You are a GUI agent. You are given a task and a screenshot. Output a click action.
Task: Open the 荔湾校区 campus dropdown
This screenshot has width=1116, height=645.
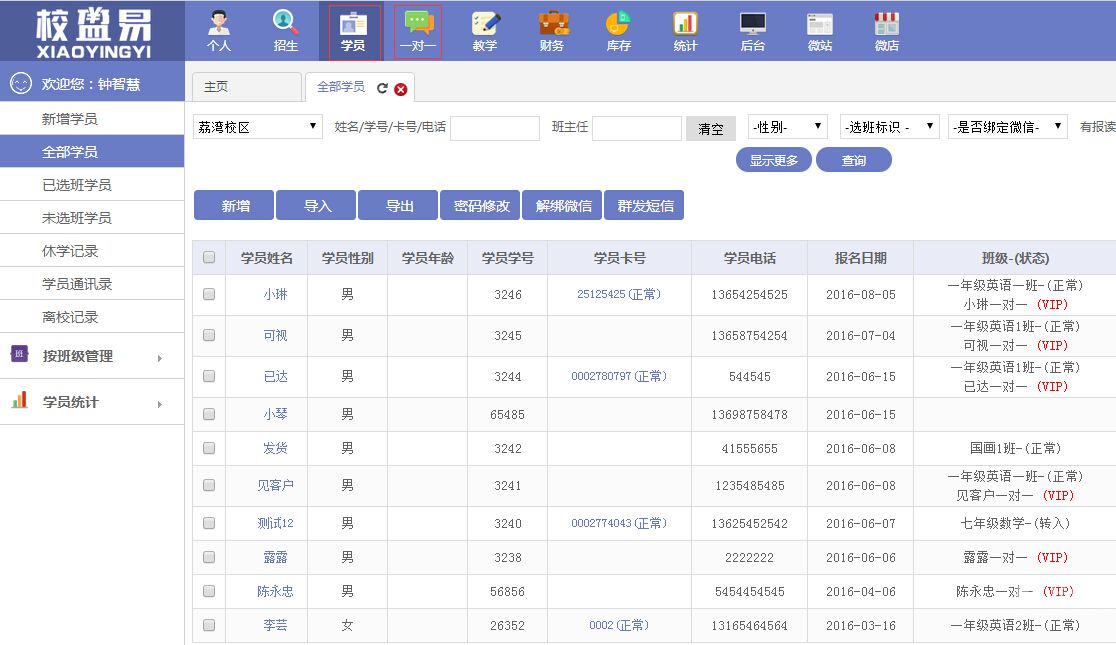257,127
